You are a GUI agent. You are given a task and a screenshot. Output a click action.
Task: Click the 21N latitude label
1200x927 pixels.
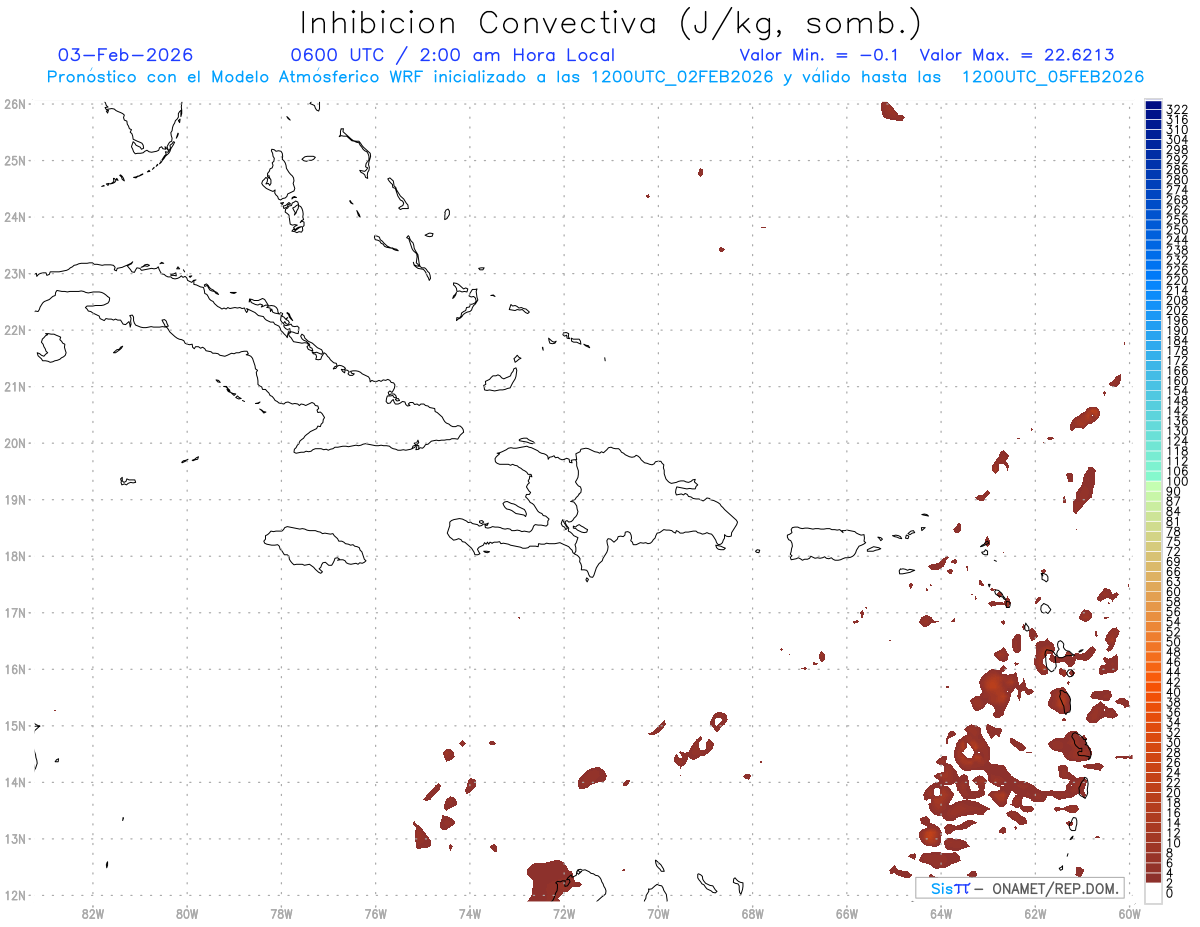coord(15,386)
